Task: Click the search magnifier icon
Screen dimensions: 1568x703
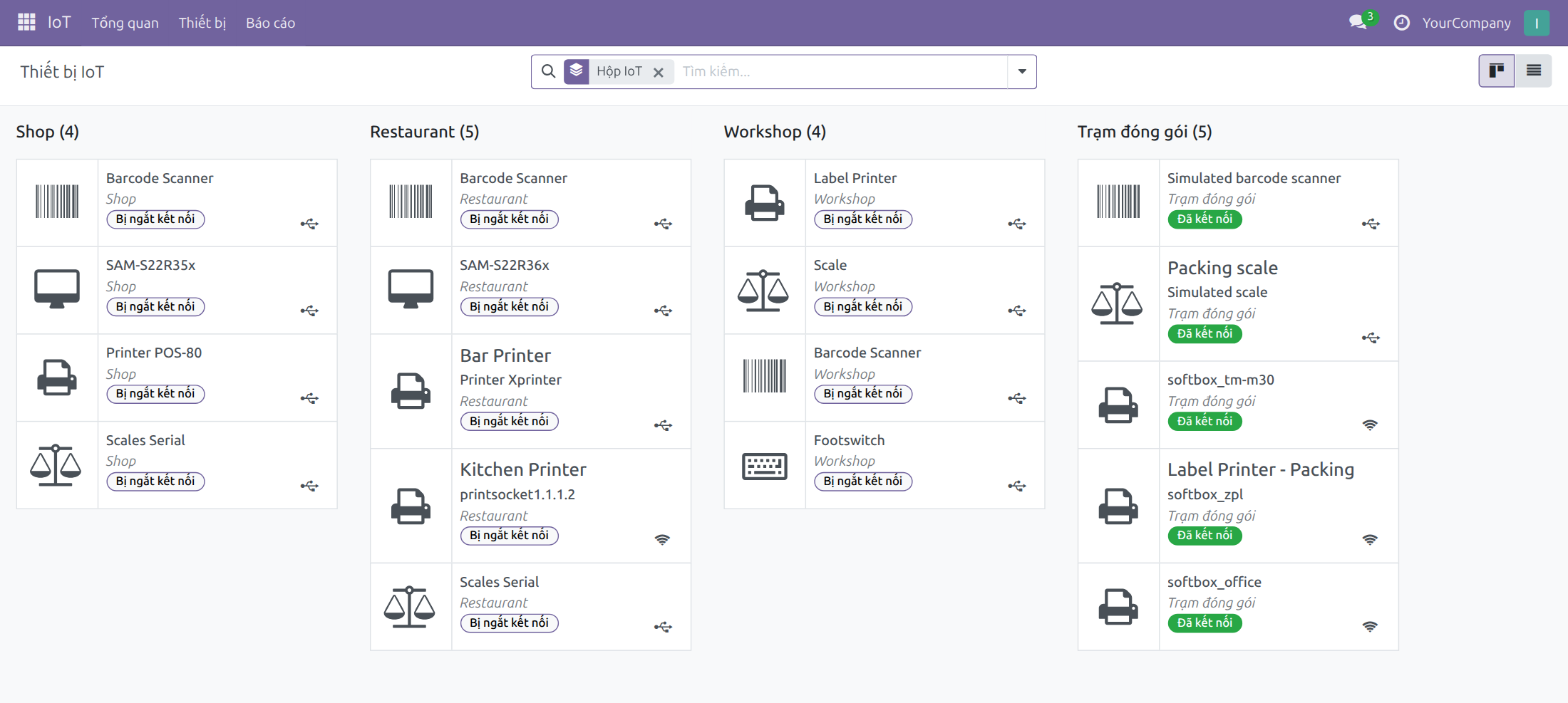Action: pos(548,71)
